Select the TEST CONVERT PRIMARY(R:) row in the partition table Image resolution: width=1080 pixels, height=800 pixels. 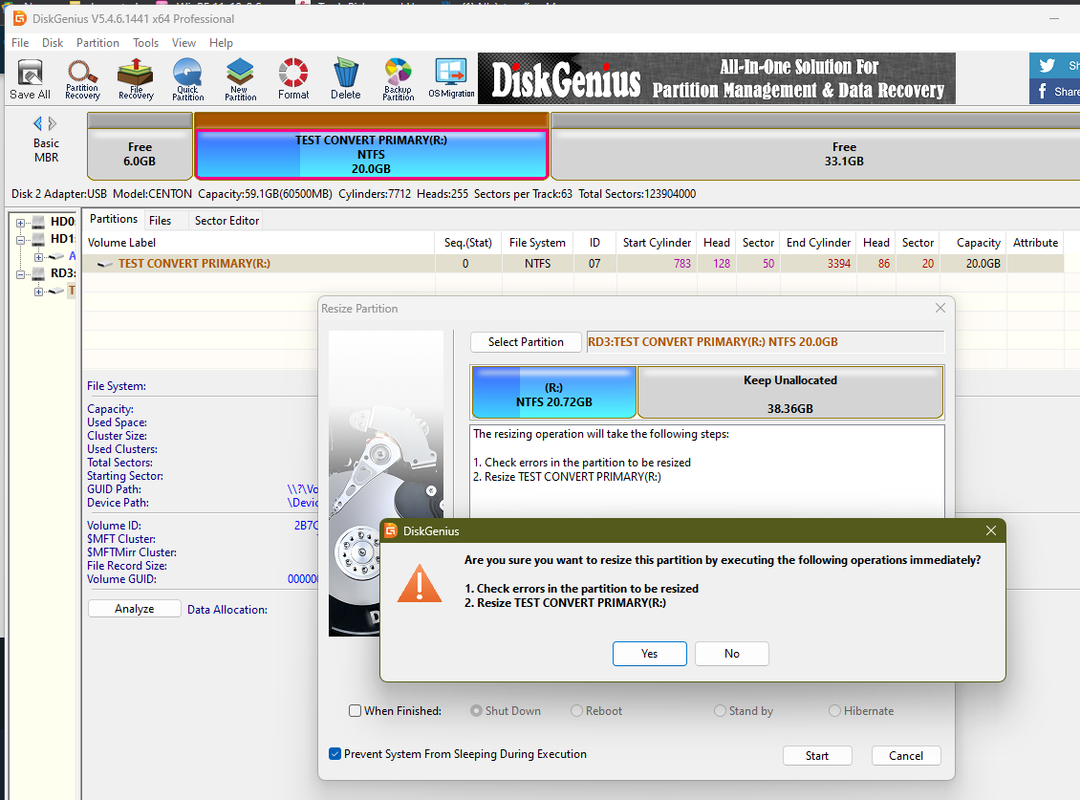572,263
